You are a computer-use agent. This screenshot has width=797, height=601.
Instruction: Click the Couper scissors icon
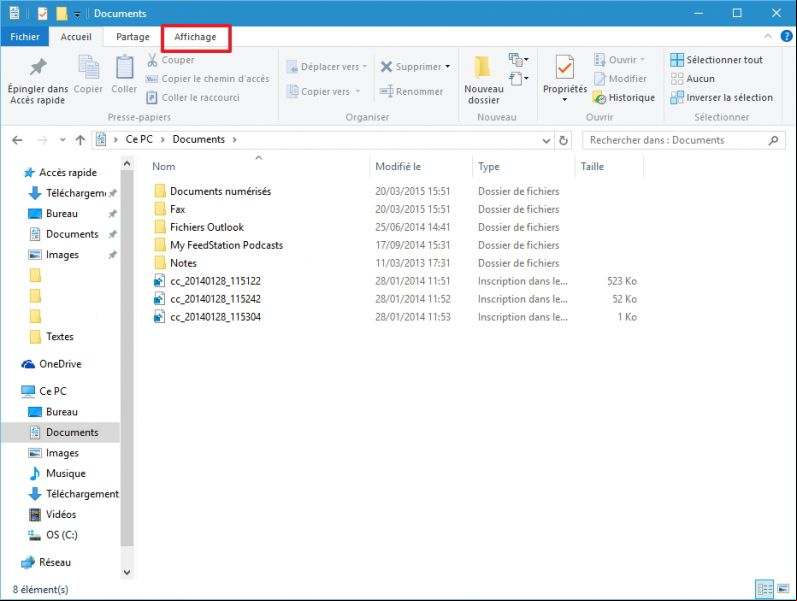point(152,59)
